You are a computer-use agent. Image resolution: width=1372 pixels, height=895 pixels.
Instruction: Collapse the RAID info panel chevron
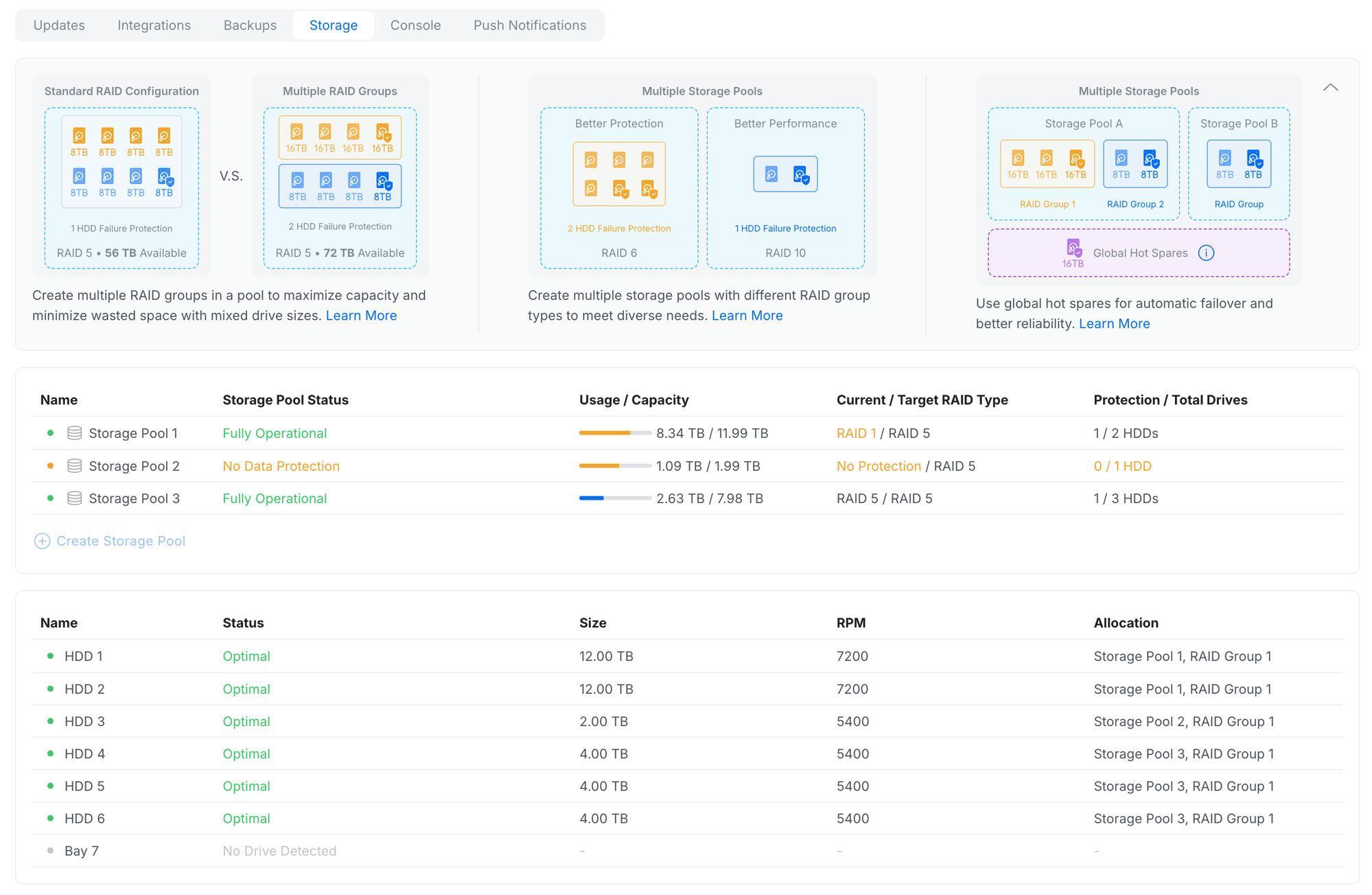(x=1330, y=88)
